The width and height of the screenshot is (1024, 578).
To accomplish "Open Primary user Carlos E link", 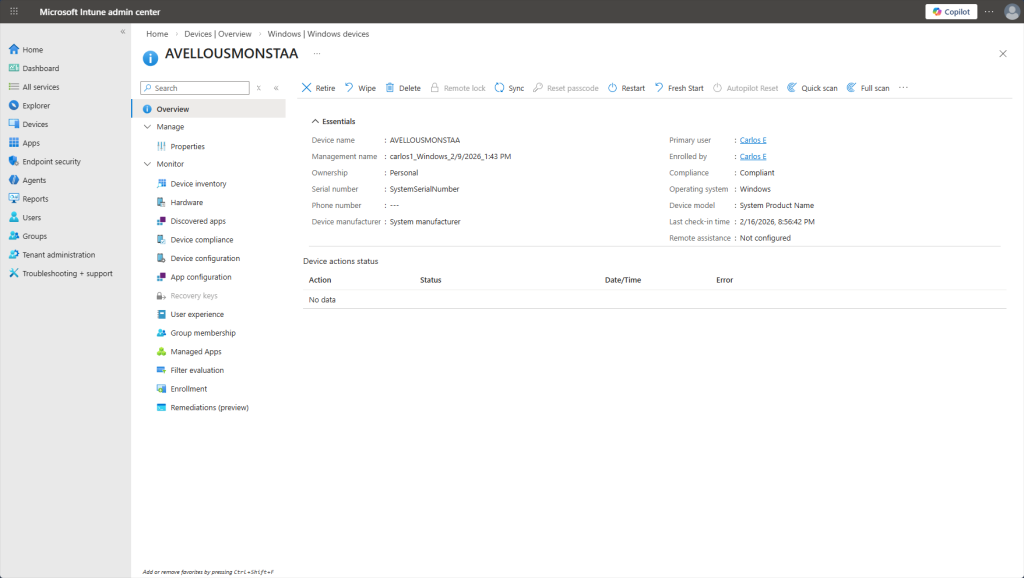I will click(752, 140).
